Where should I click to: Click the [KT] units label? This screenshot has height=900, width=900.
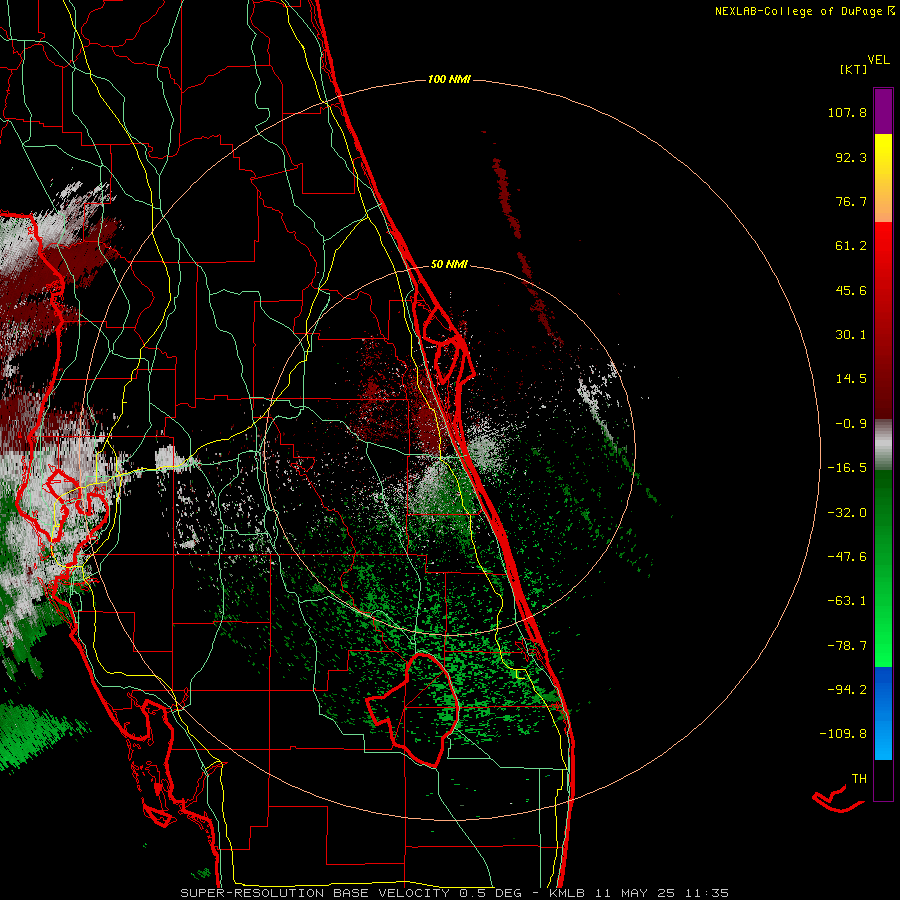tap(854, 69)
